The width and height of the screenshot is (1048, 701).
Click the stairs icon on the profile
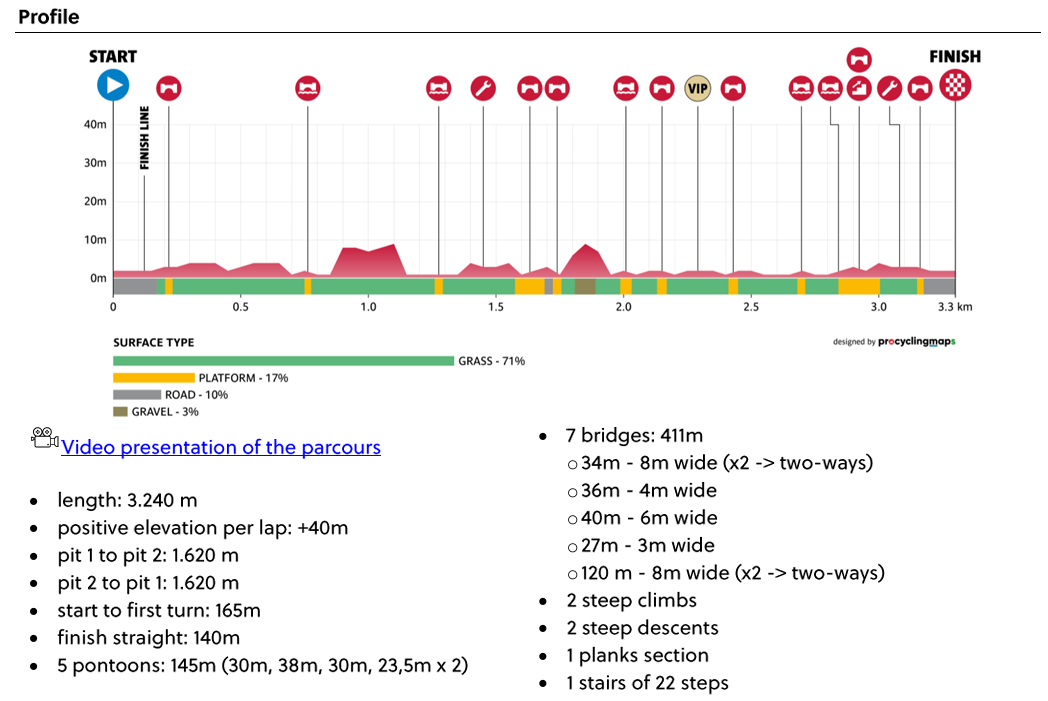858,89
